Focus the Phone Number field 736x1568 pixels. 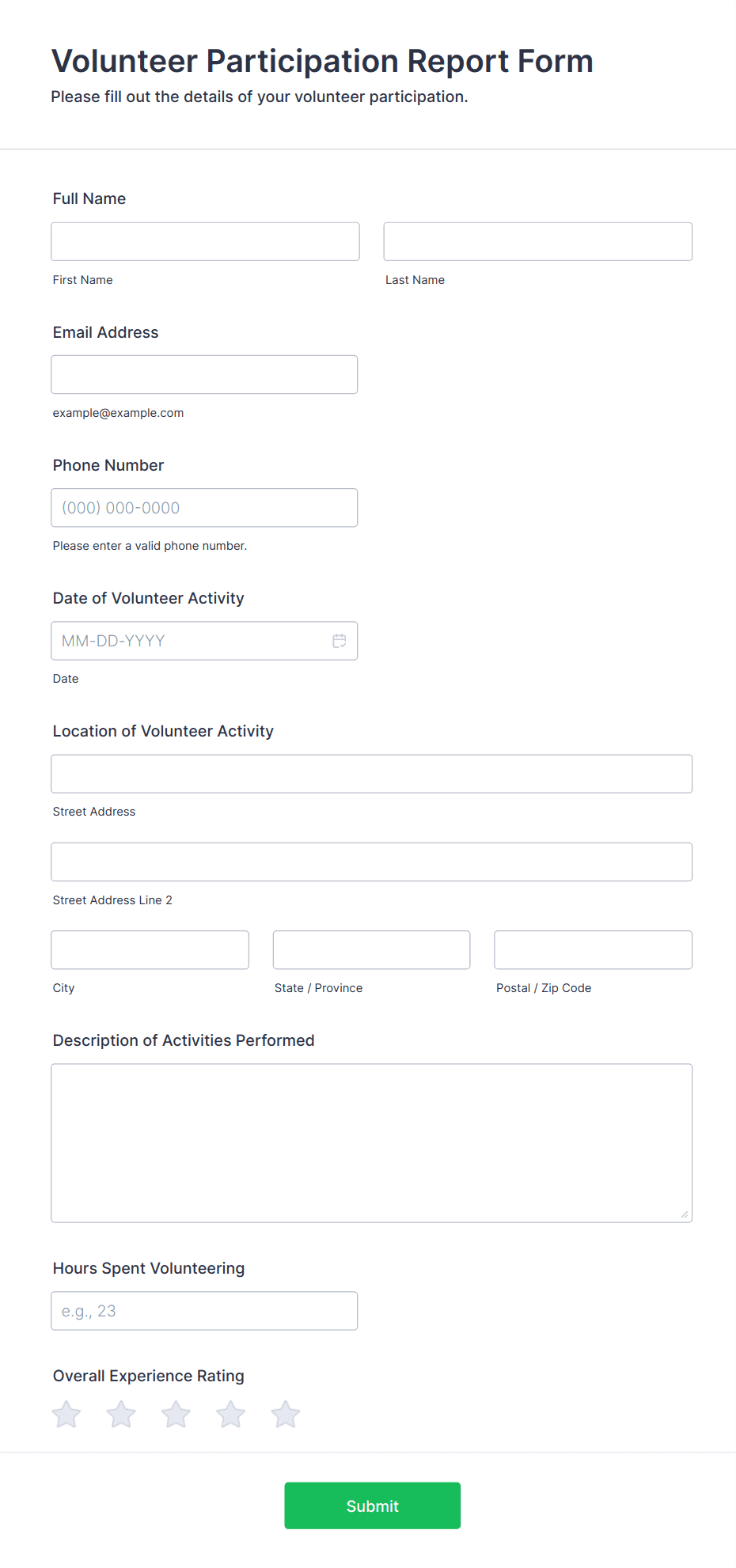(204, 507)
